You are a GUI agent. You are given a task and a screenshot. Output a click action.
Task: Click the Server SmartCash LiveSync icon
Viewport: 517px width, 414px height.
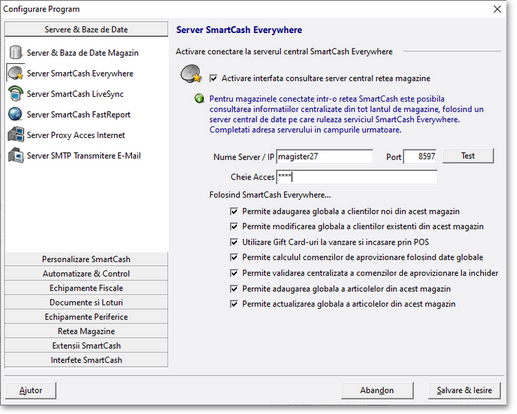(15, 94)
